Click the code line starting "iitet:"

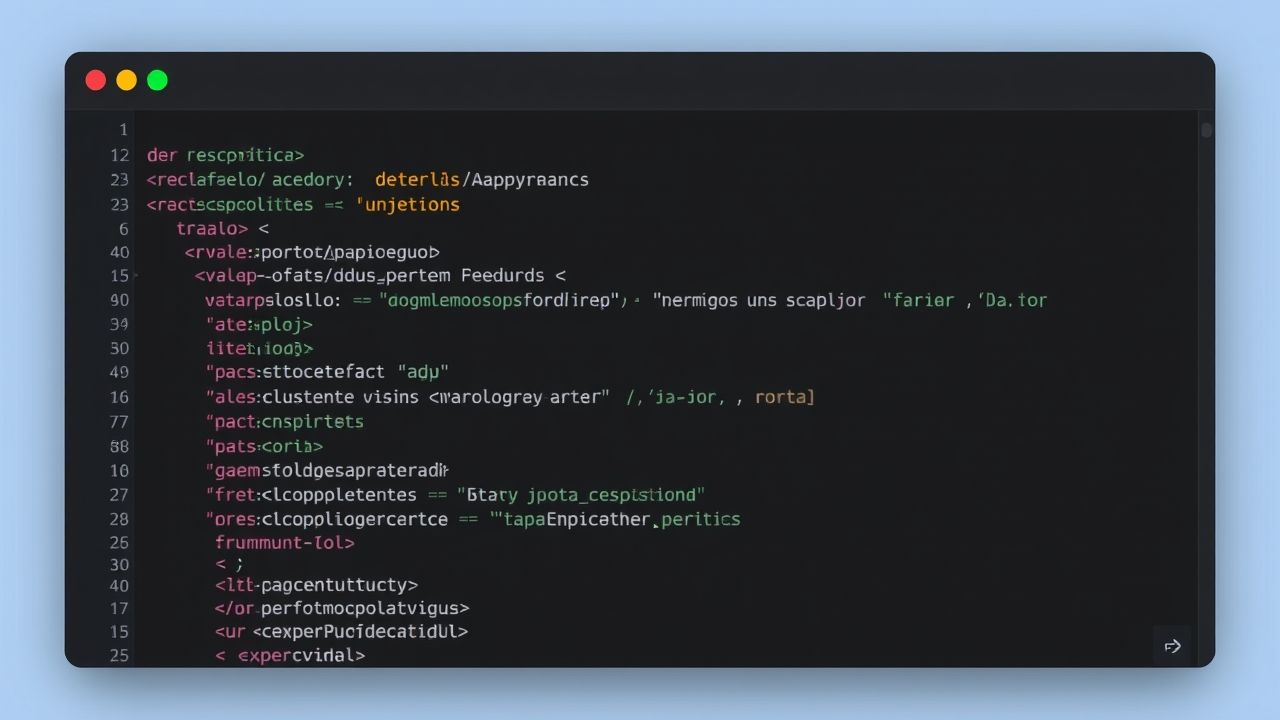[x=259, y=348]
